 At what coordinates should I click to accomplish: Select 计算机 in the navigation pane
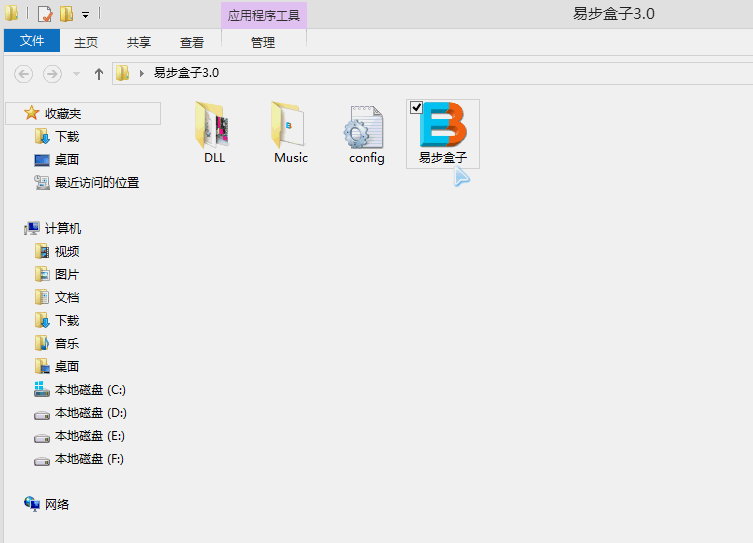(62, 229)
